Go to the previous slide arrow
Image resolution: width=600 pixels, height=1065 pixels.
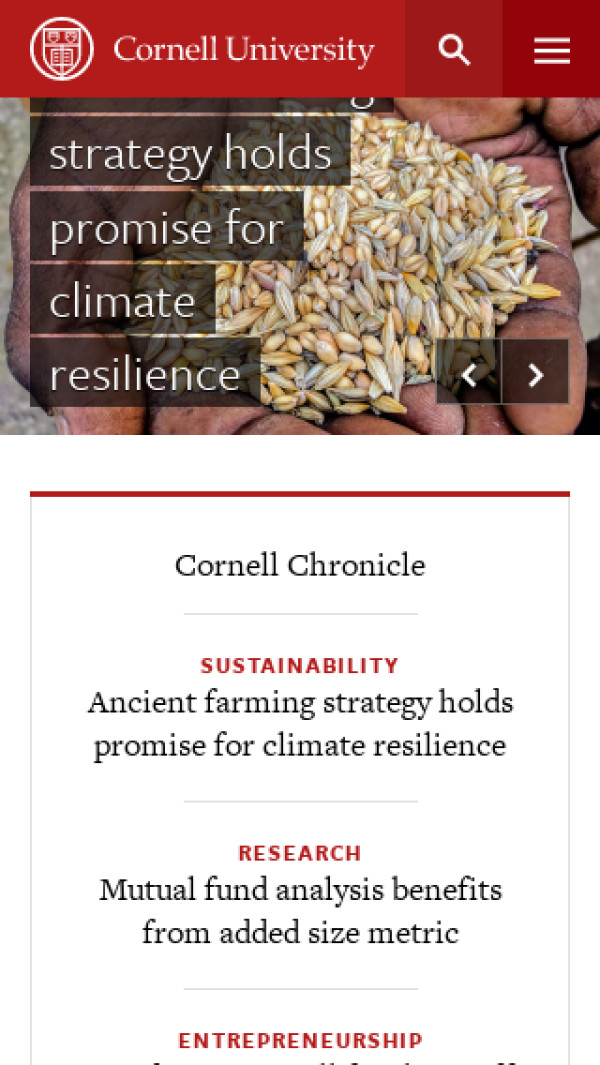(x=468, y=375)
